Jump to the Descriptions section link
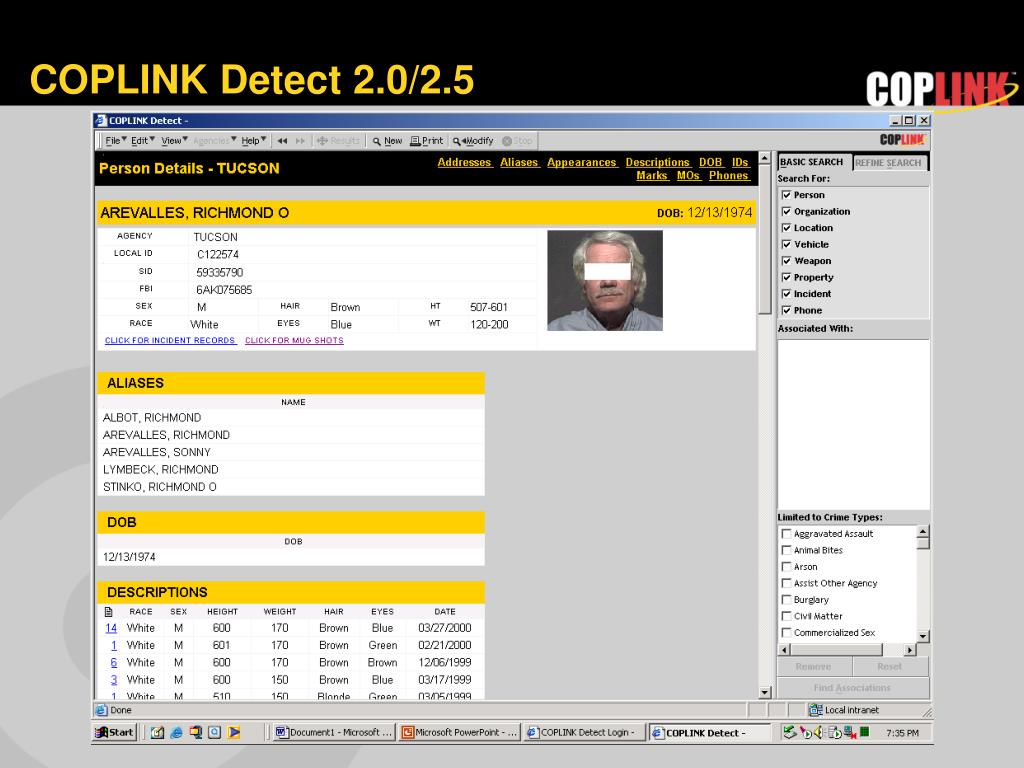1024x768 pixels. click(658, 162)
